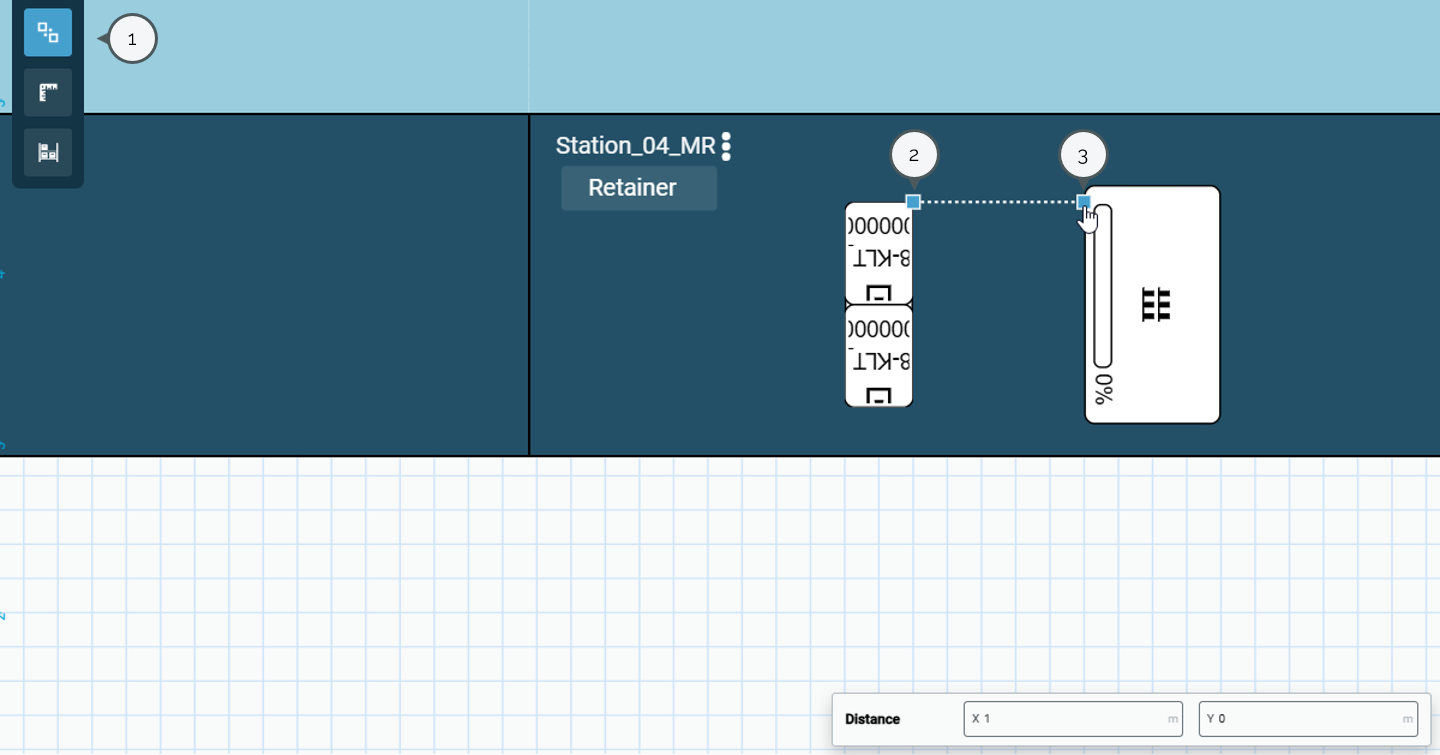Select the lower 8-KLT container box
1440x755 pixels.
[879, 356]
